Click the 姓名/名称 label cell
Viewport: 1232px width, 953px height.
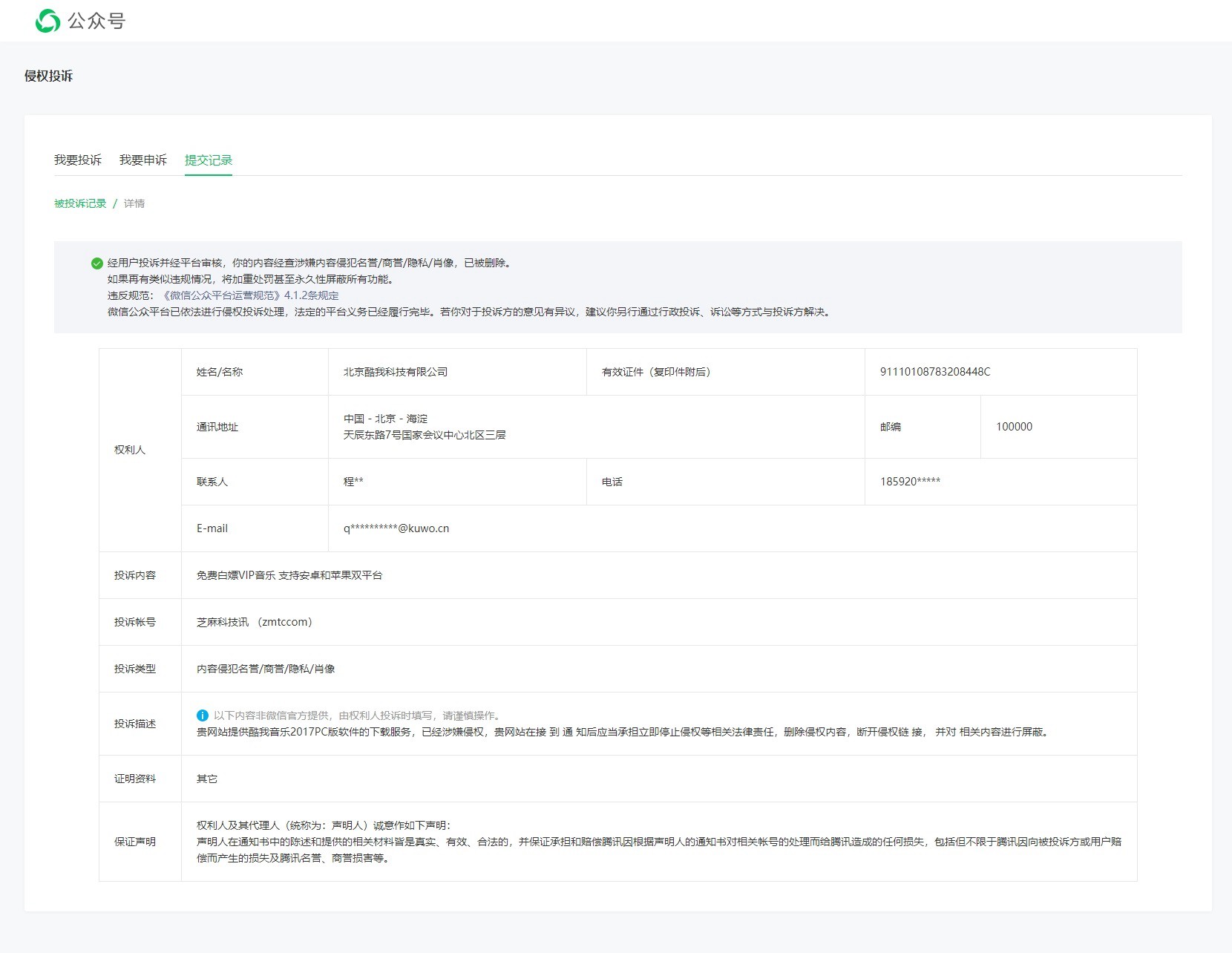click(x=255, y=372)
